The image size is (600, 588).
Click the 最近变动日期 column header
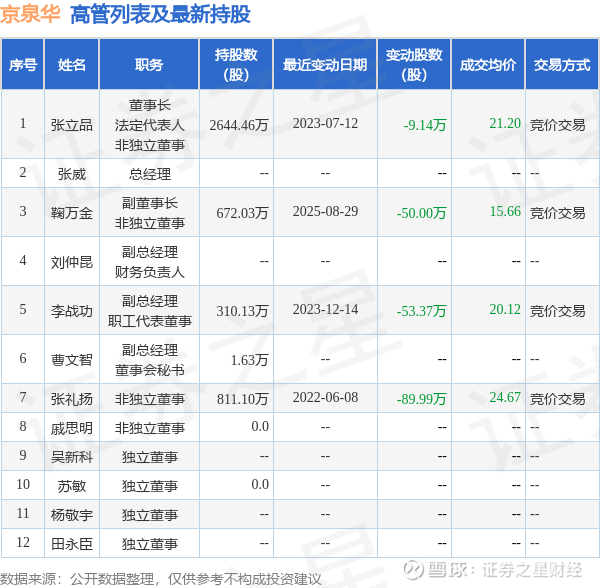pyautogui.click(x=325, y=64)
